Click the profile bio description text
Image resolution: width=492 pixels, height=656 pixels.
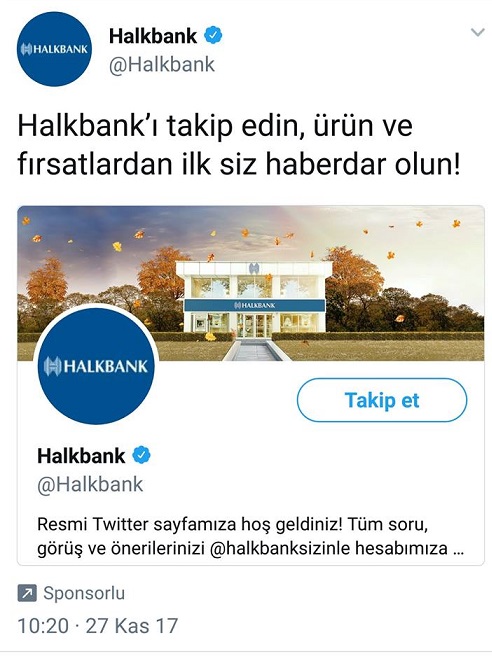click(250, 536)
